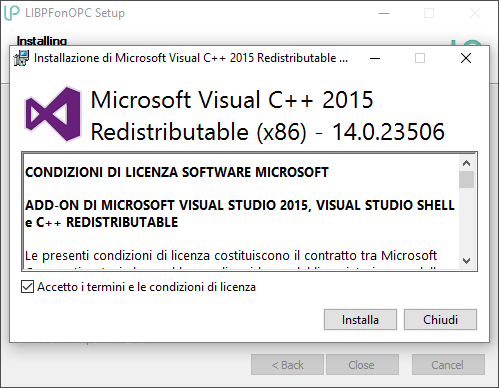
Task: Minimize the LIBPFonOPC Setup window
Action: [384, 13]
